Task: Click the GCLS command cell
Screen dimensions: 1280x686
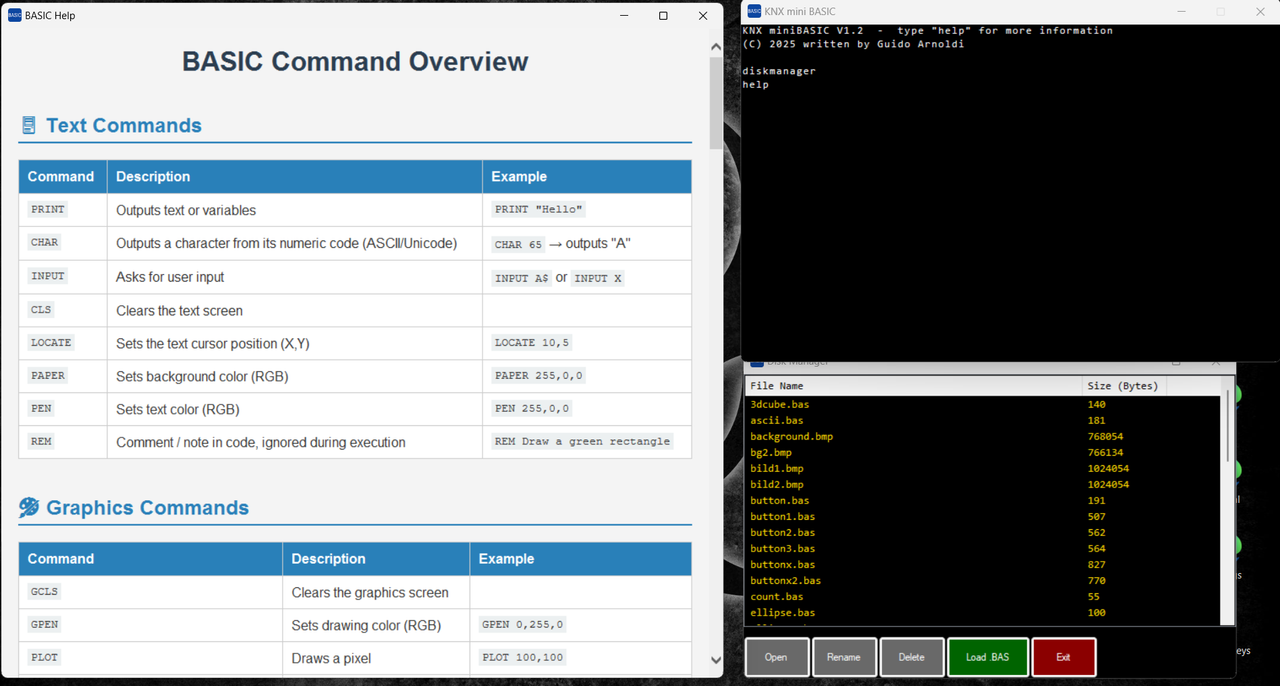Action: (x=150, y=592)
